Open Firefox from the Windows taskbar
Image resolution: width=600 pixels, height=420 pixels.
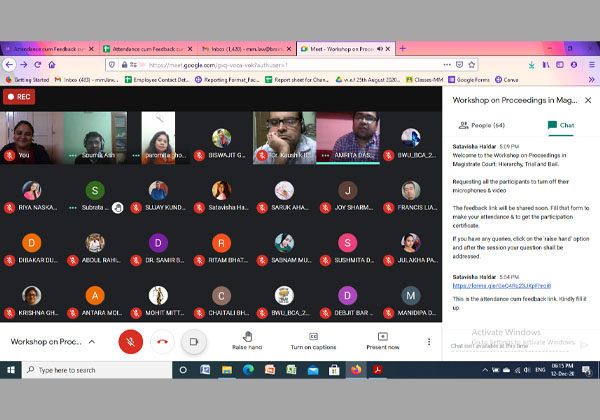355,370
